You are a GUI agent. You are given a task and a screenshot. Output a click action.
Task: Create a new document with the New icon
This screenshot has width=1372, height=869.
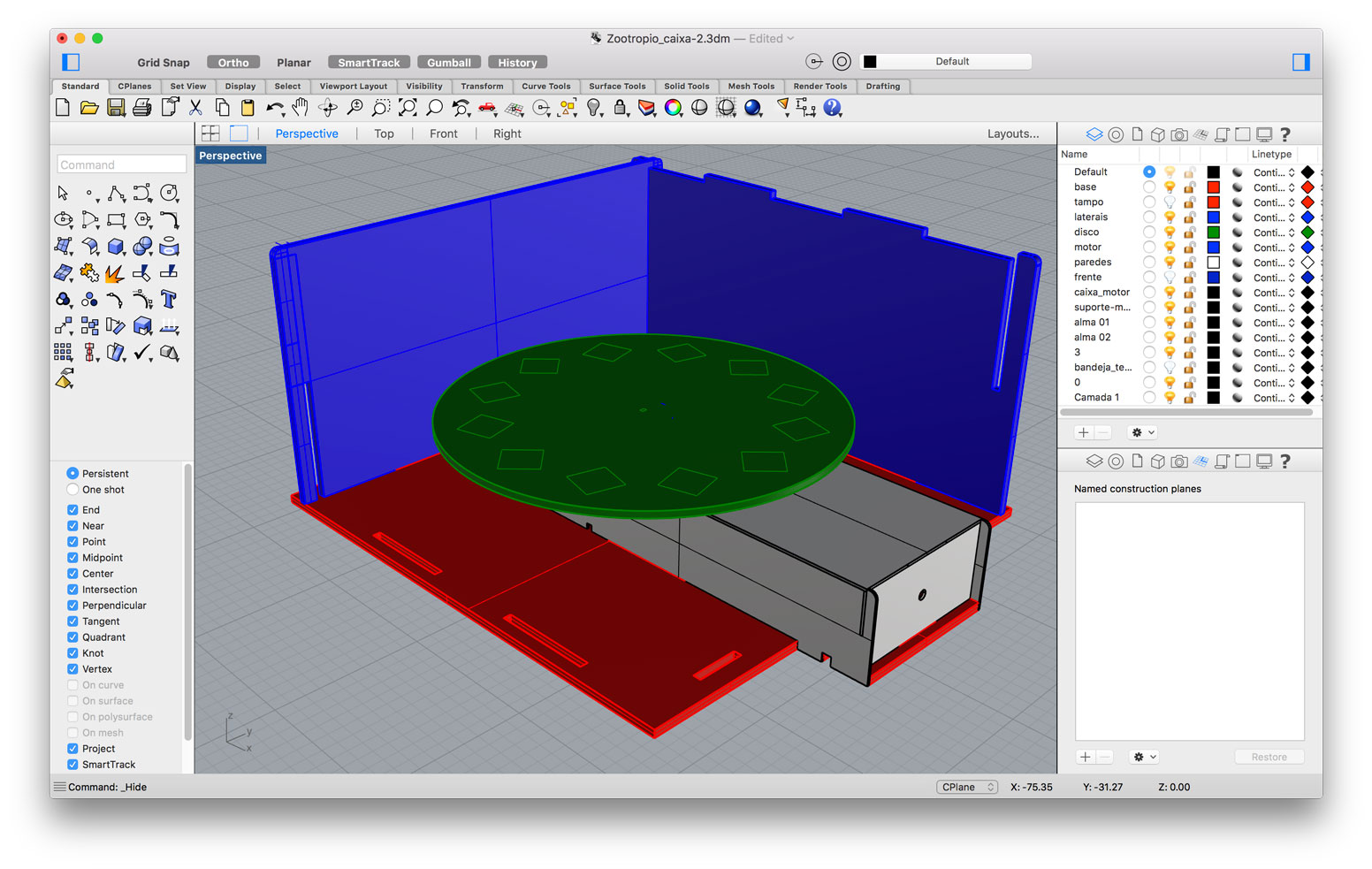[x=63, y=108]
